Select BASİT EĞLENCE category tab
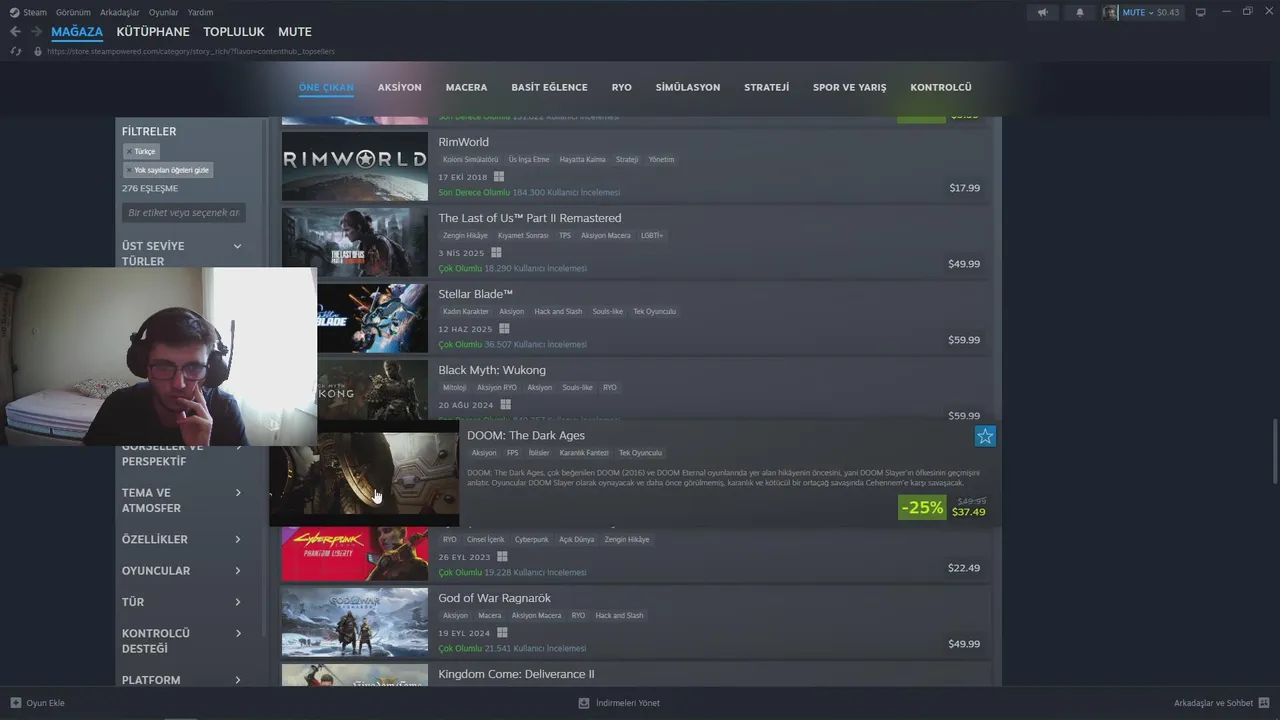 [x=549, y=87]
